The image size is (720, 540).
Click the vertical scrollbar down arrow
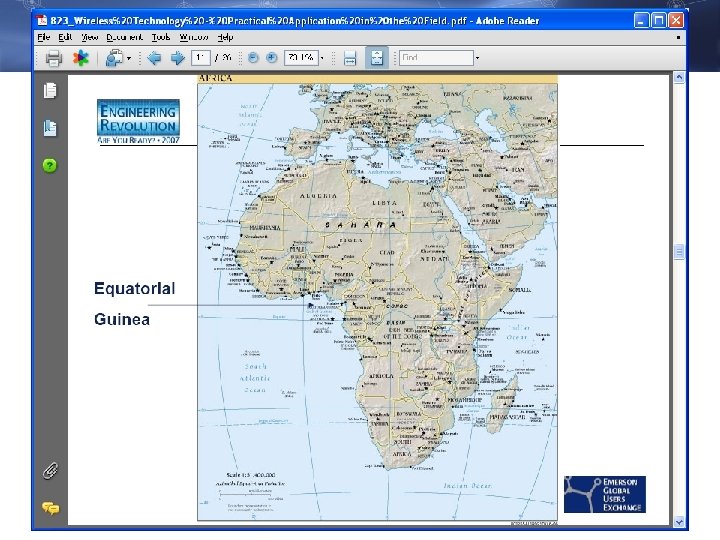click(x=679, y=522)
